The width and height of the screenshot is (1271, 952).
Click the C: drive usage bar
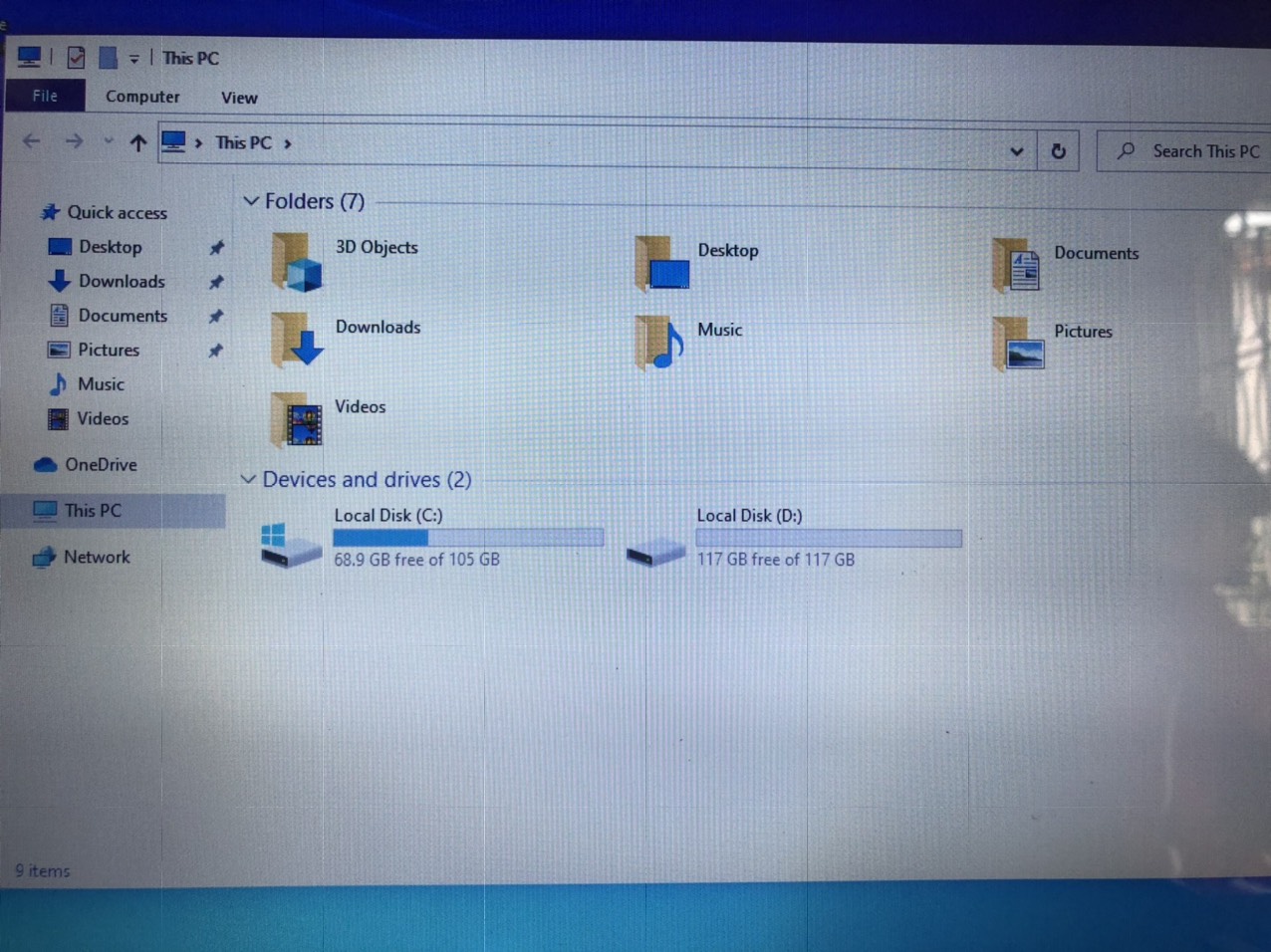(468, 538)
